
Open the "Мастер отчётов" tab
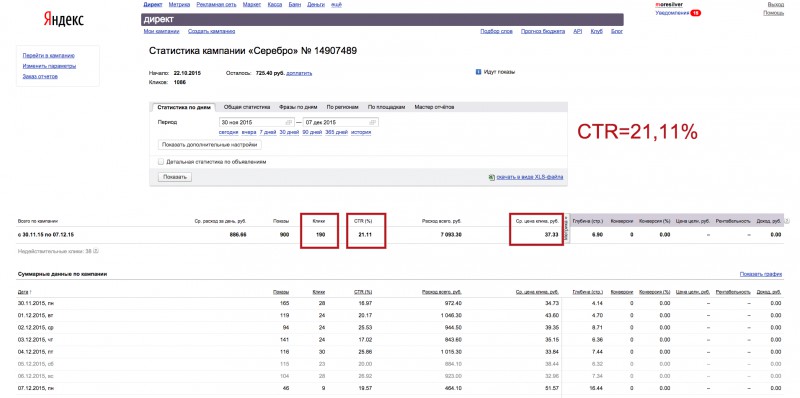[434, 107]
